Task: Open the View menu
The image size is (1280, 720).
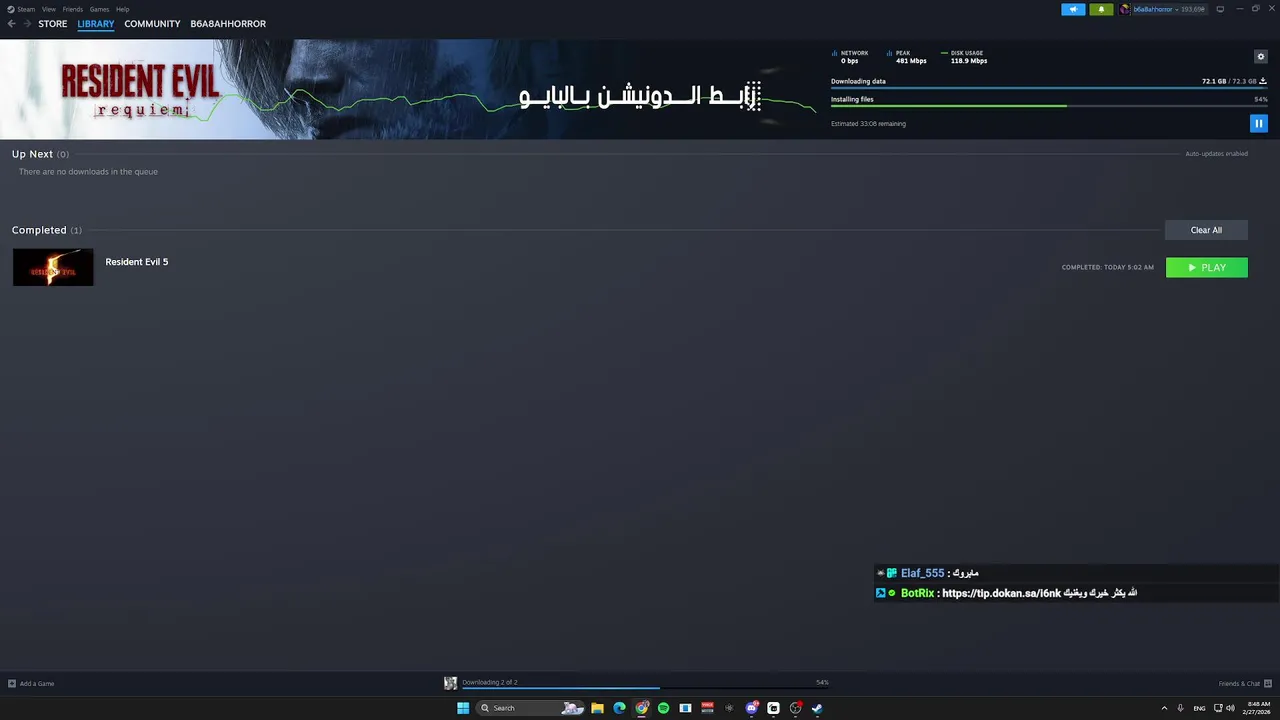Action: (x=48, y=9)
